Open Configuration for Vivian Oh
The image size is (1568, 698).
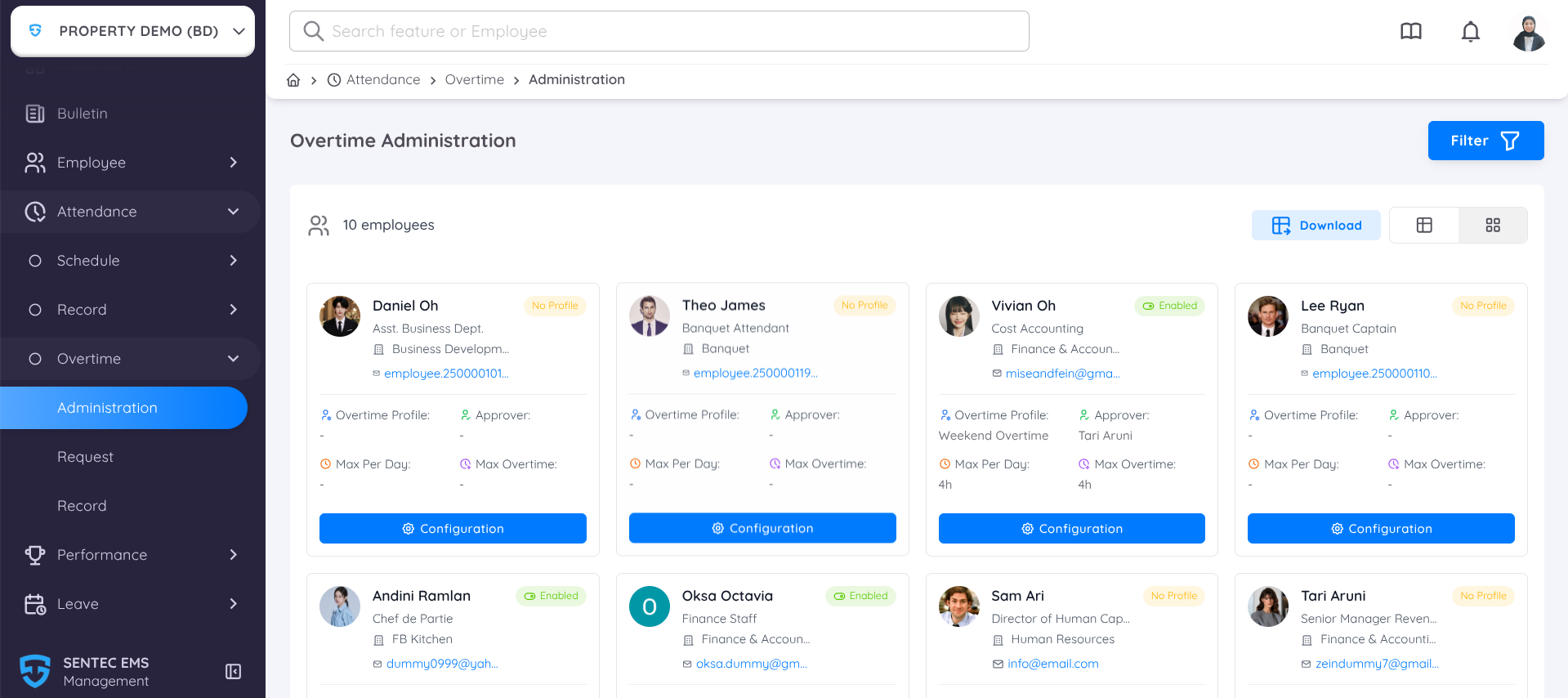tap(1071, 529)
